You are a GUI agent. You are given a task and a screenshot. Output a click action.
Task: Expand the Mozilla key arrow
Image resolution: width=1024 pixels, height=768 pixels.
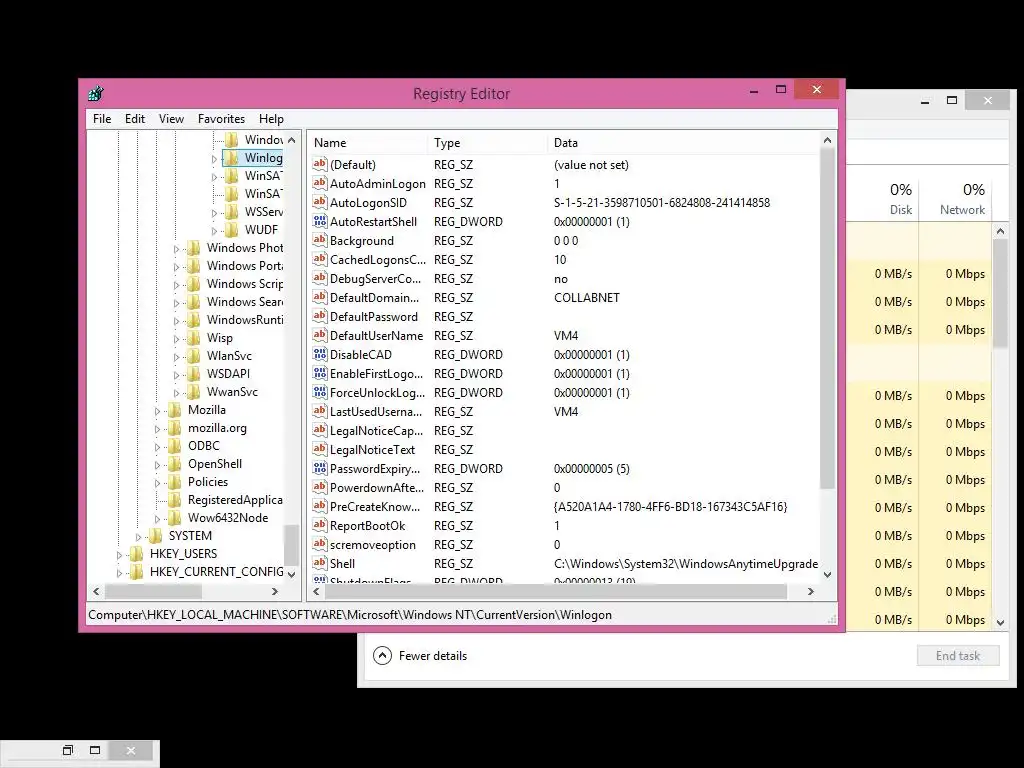(x=157, y=411)
